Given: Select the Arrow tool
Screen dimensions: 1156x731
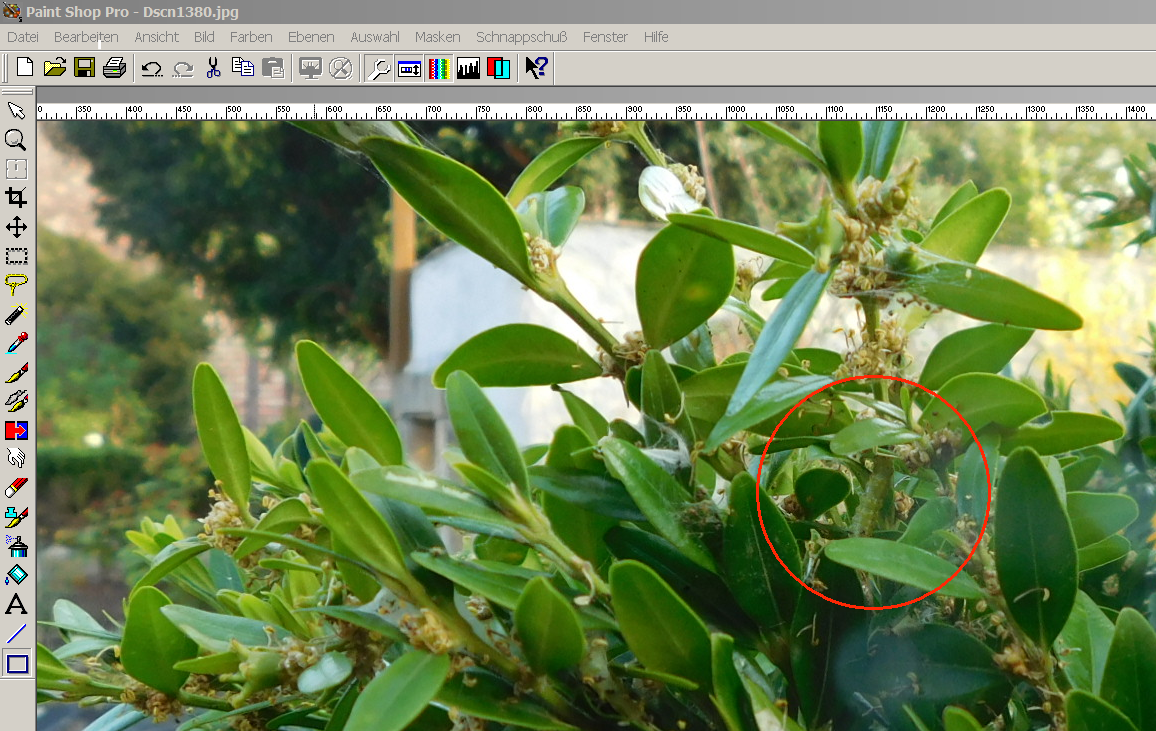Looking at the screenshot, I should (16, 111).
